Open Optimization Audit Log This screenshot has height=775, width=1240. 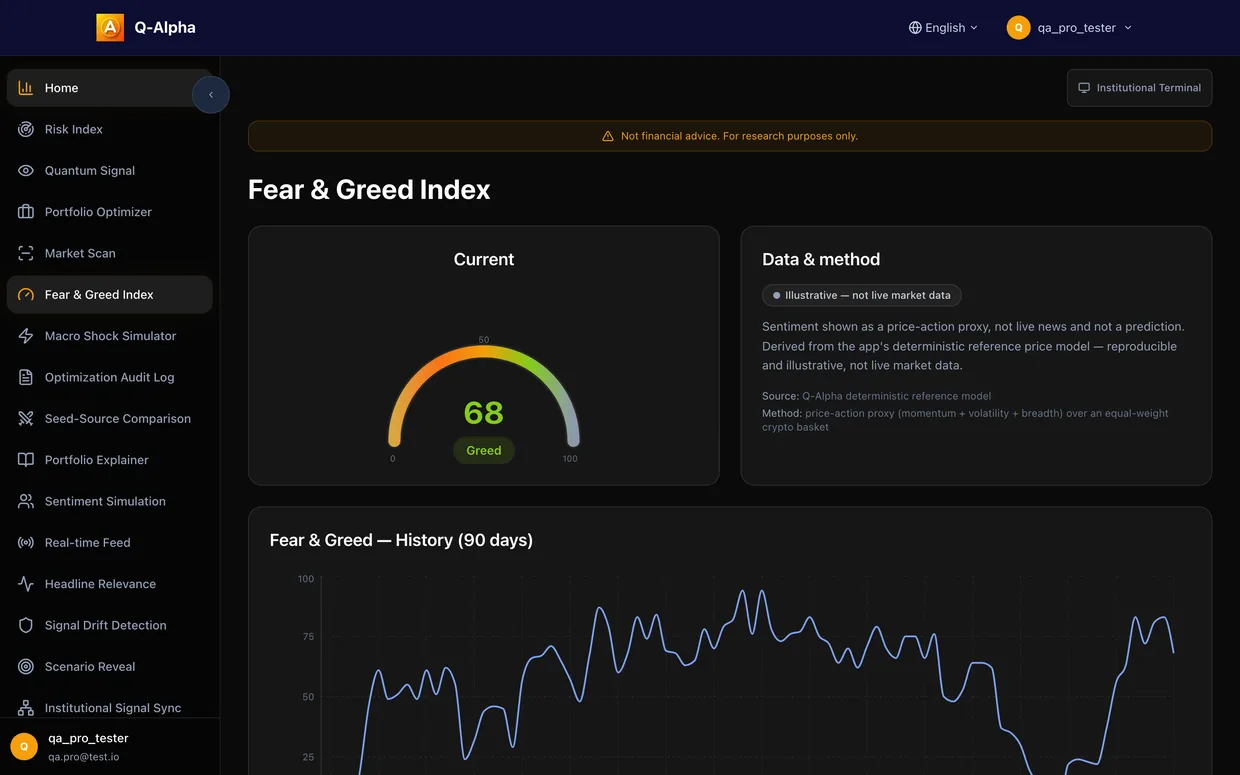(x=109, y=377)
